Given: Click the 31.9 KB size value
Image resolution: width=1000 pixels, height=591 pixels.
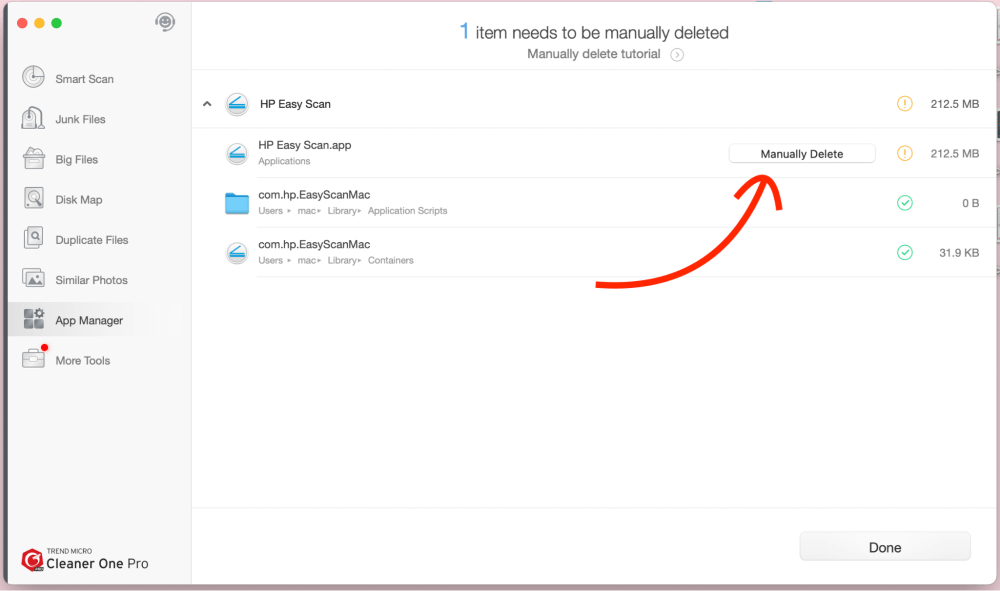Looking at the screenshot, I should pos(959,253).
